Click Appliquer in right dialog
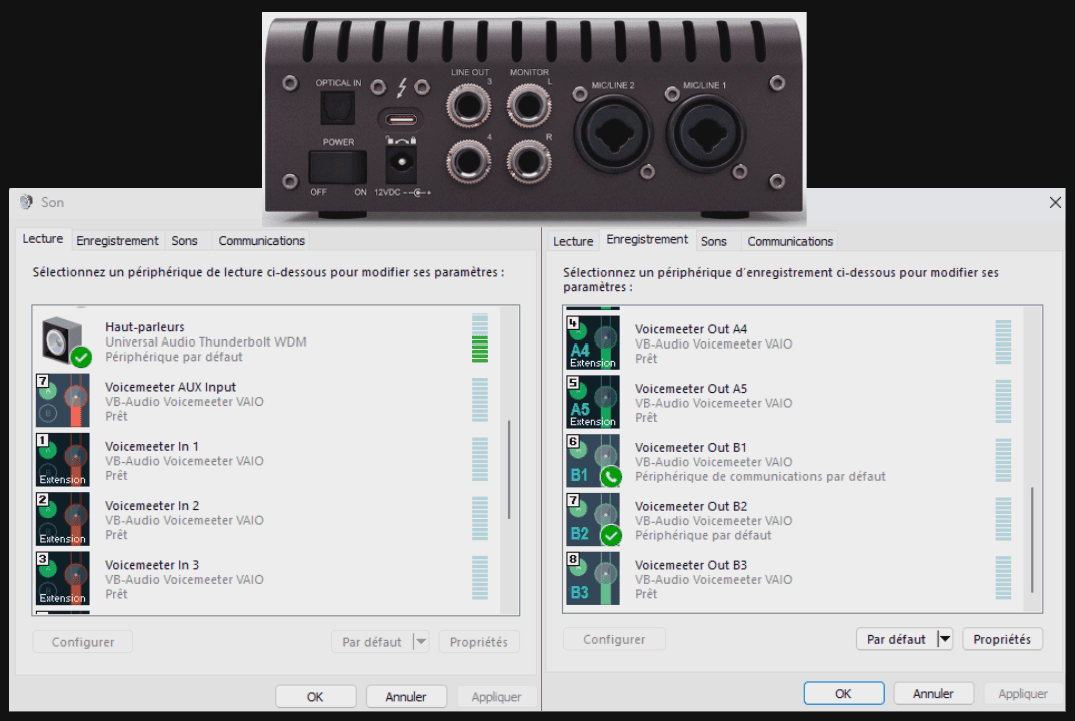Image resolution: width=1075 pixels, height=721 pixels. (1023, 694)
